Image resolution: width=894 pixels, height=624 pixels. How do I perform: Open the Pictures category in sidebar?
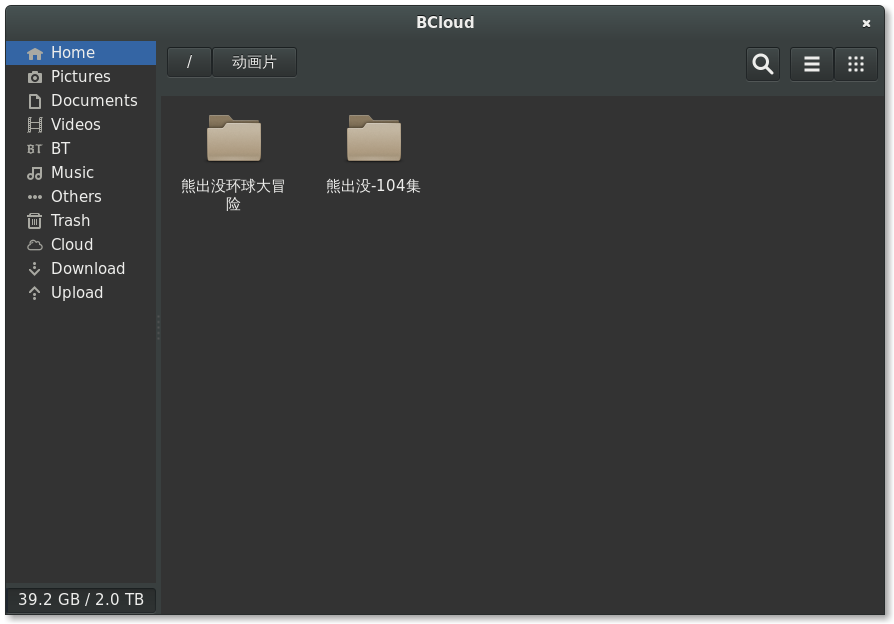80,77
